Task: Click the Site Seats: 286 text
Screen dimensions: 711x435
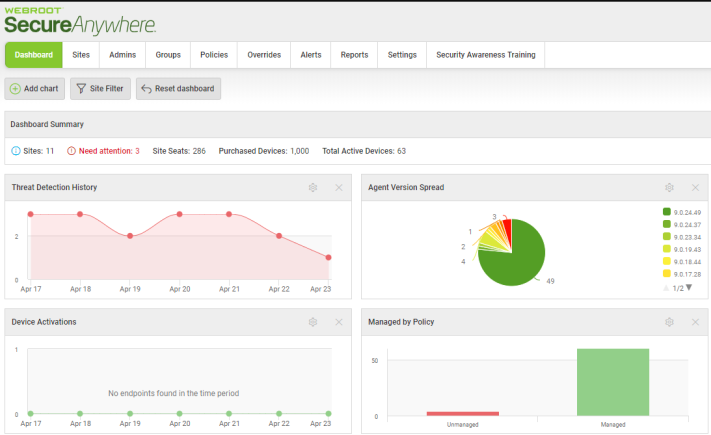Action: coord(179,151)
